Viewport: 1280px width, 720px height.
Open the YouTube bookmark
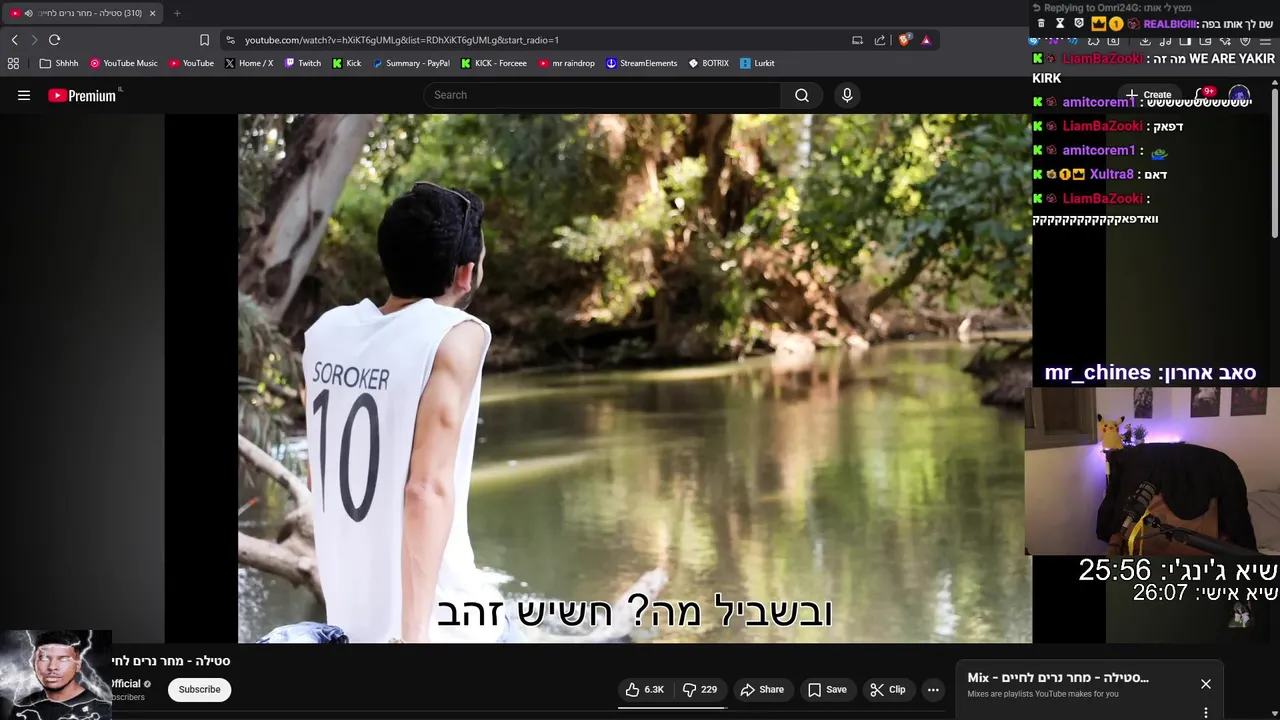pos(191,63)
